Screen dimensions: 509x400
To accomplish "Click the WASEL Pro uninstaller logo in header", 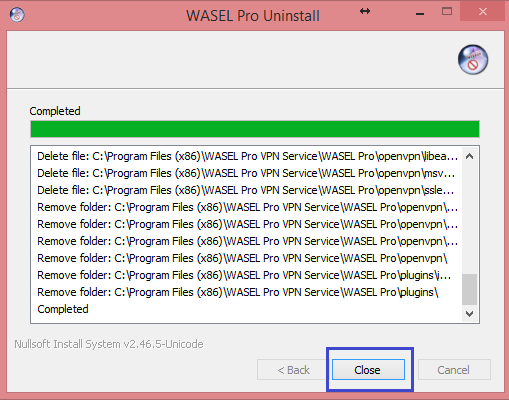I will (x=473, y=60).
